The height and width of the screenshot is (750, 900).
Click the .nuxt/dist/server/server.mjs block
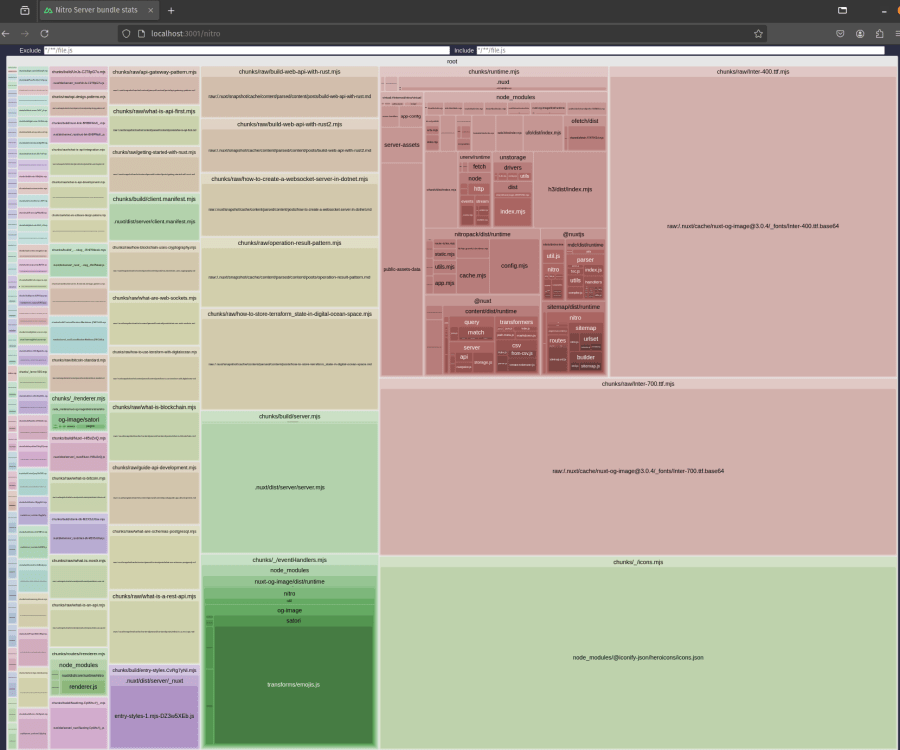point(290,487)
